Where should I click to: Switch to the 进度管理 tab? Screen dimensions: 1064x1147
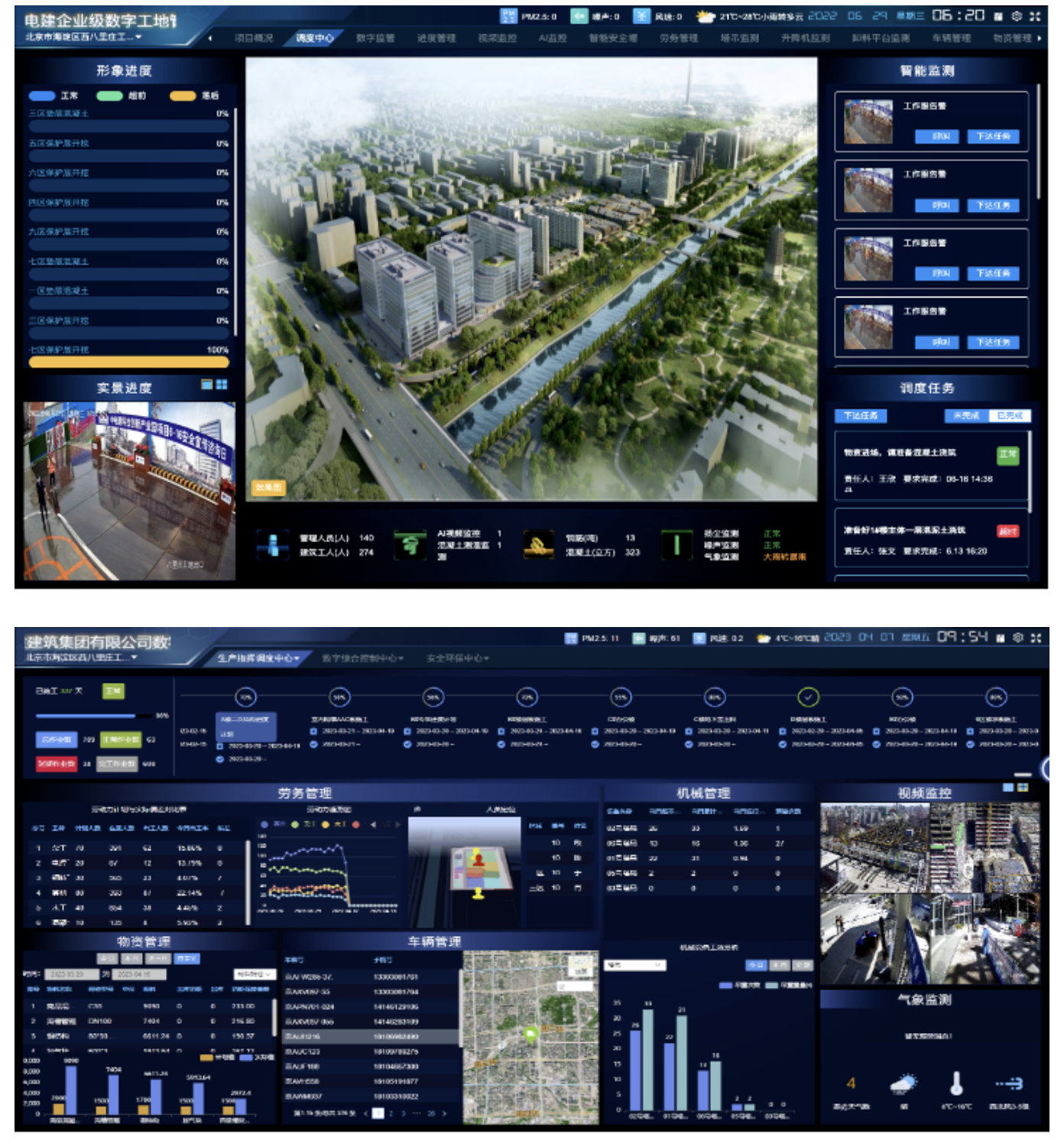tap(436, 37)
